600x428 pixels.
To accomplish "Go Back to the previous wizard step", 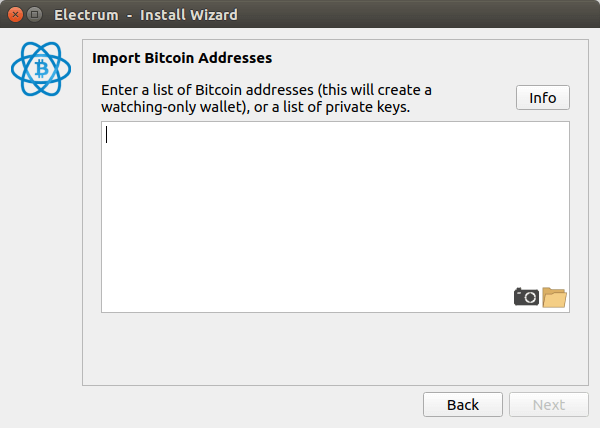I will point(462,405).
